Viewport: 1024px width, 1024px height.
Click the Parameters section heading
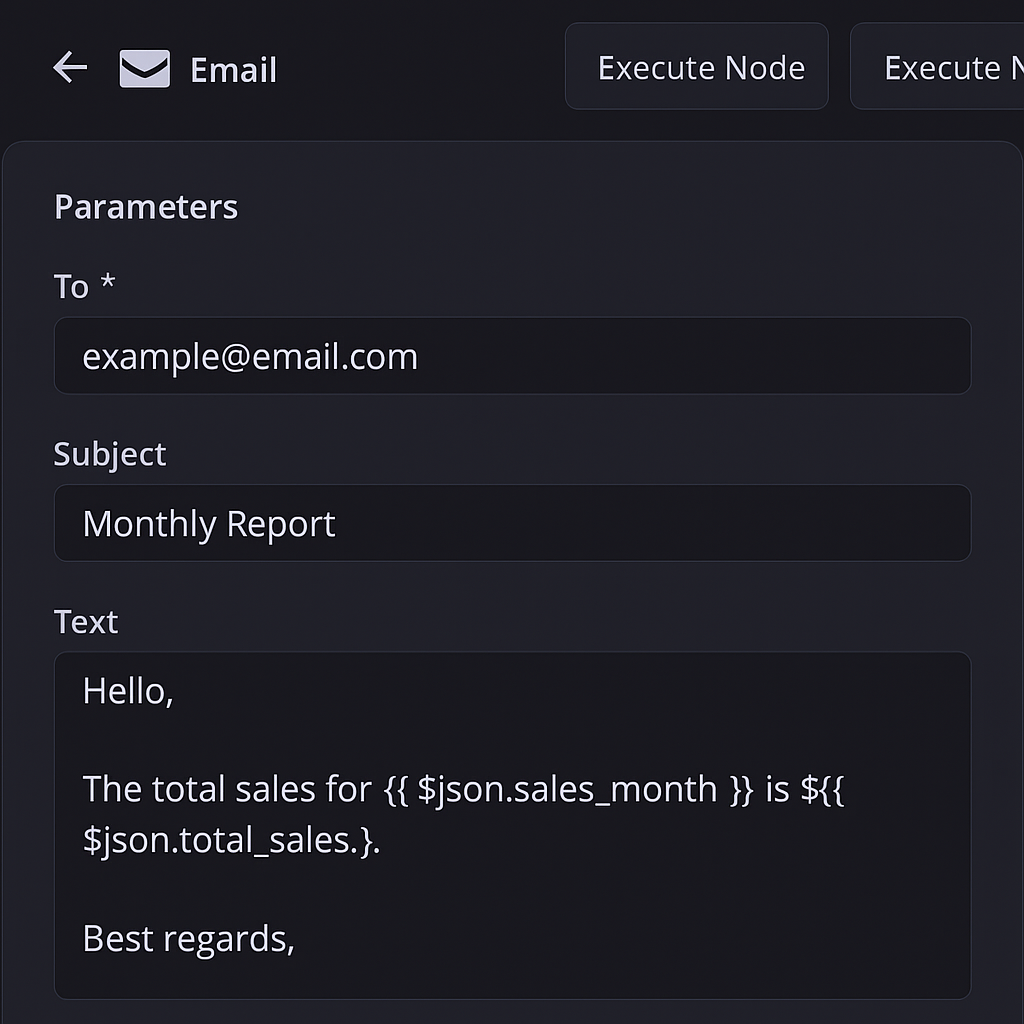[x=146, y=207]
